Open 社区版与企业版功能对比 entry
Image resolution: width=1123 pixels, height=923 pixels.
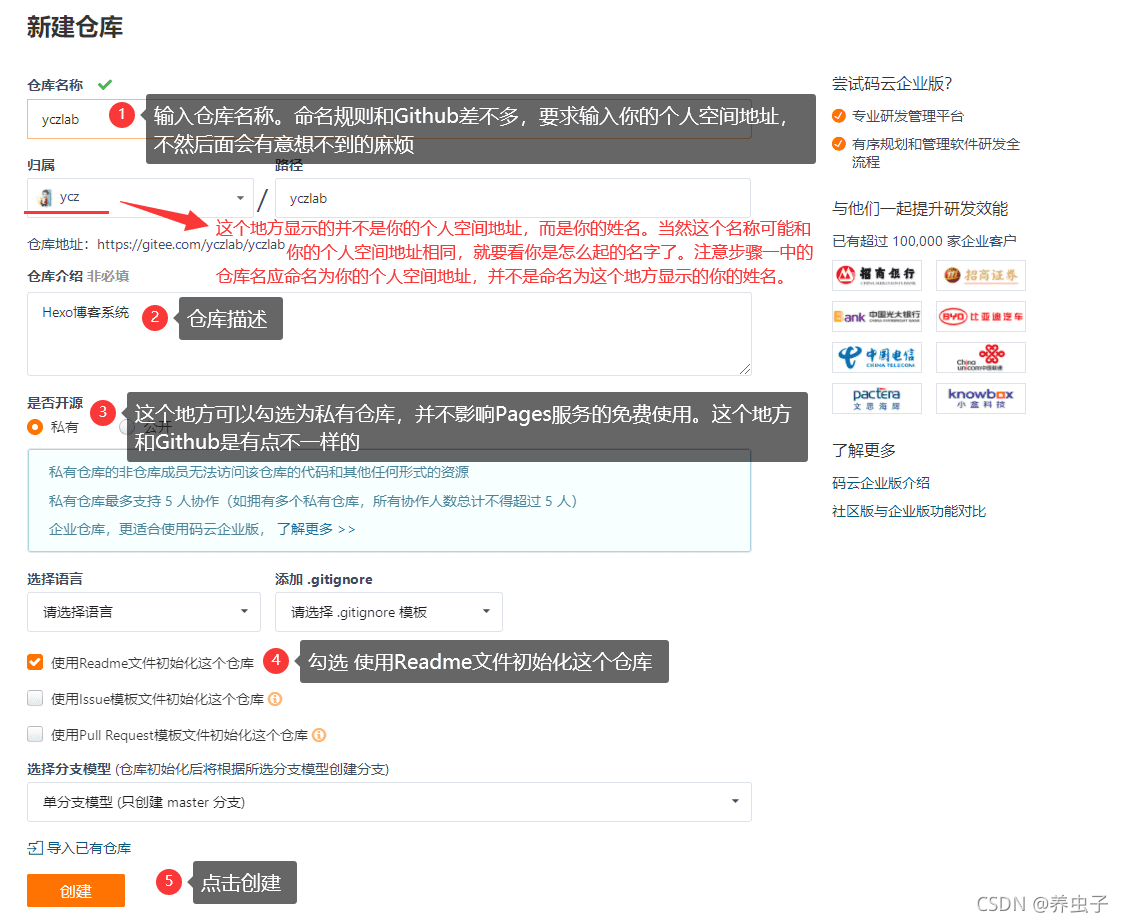[x=908, y=510]
